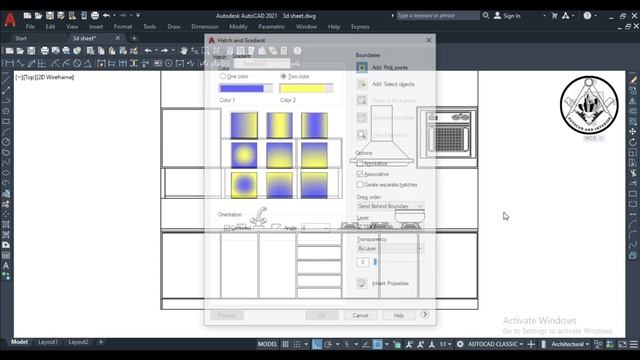Toggle the Associative checkbox
The image size is (640, 360).
click(x=360, y=174)
